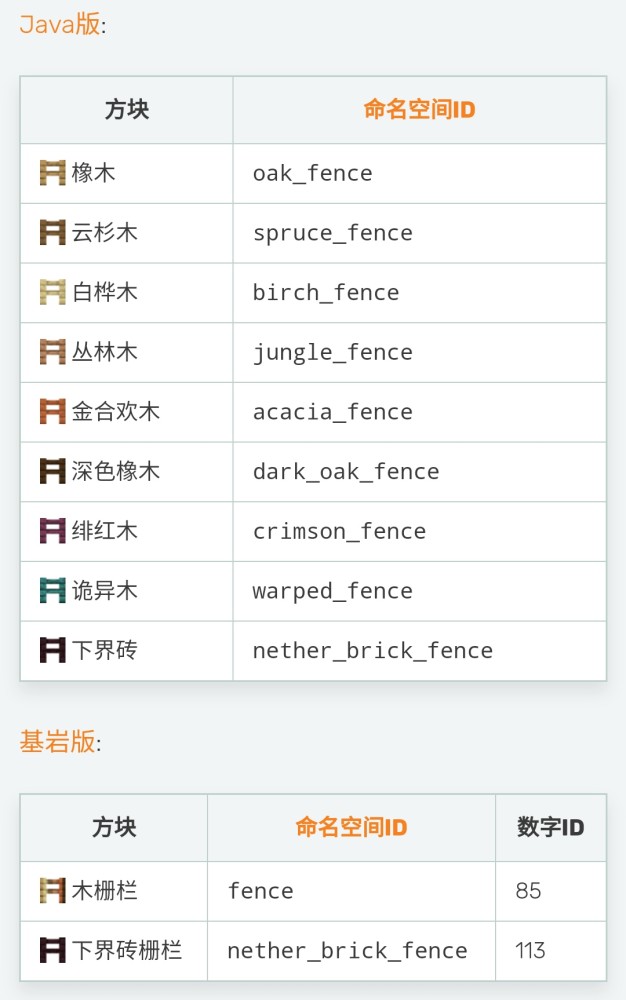
Task: Click the spruce fence icon beside 云杉木
Action: pyautogui.click(x=52, y=233)
